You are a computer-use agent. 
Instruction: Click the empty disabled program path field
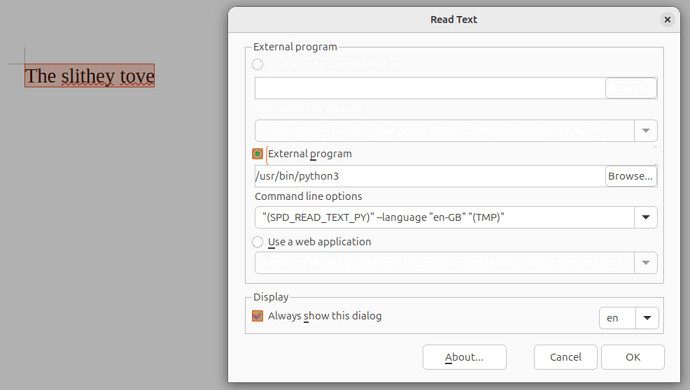429,88
